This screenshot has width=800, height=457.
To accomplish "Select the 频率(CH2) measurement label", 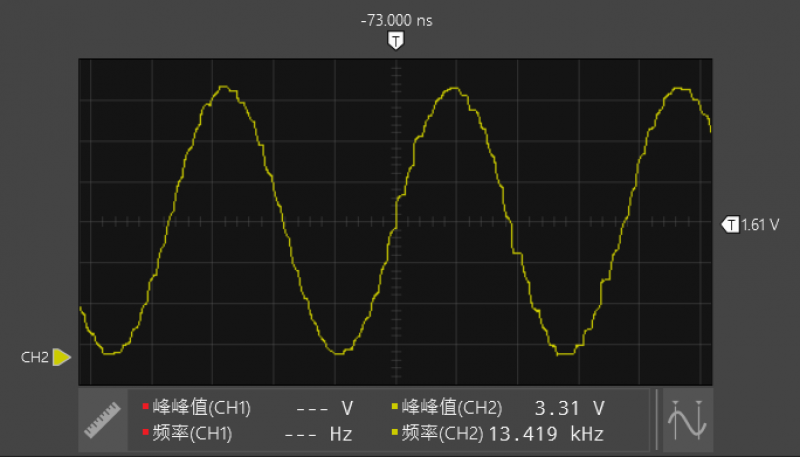I will coord(442,434).
